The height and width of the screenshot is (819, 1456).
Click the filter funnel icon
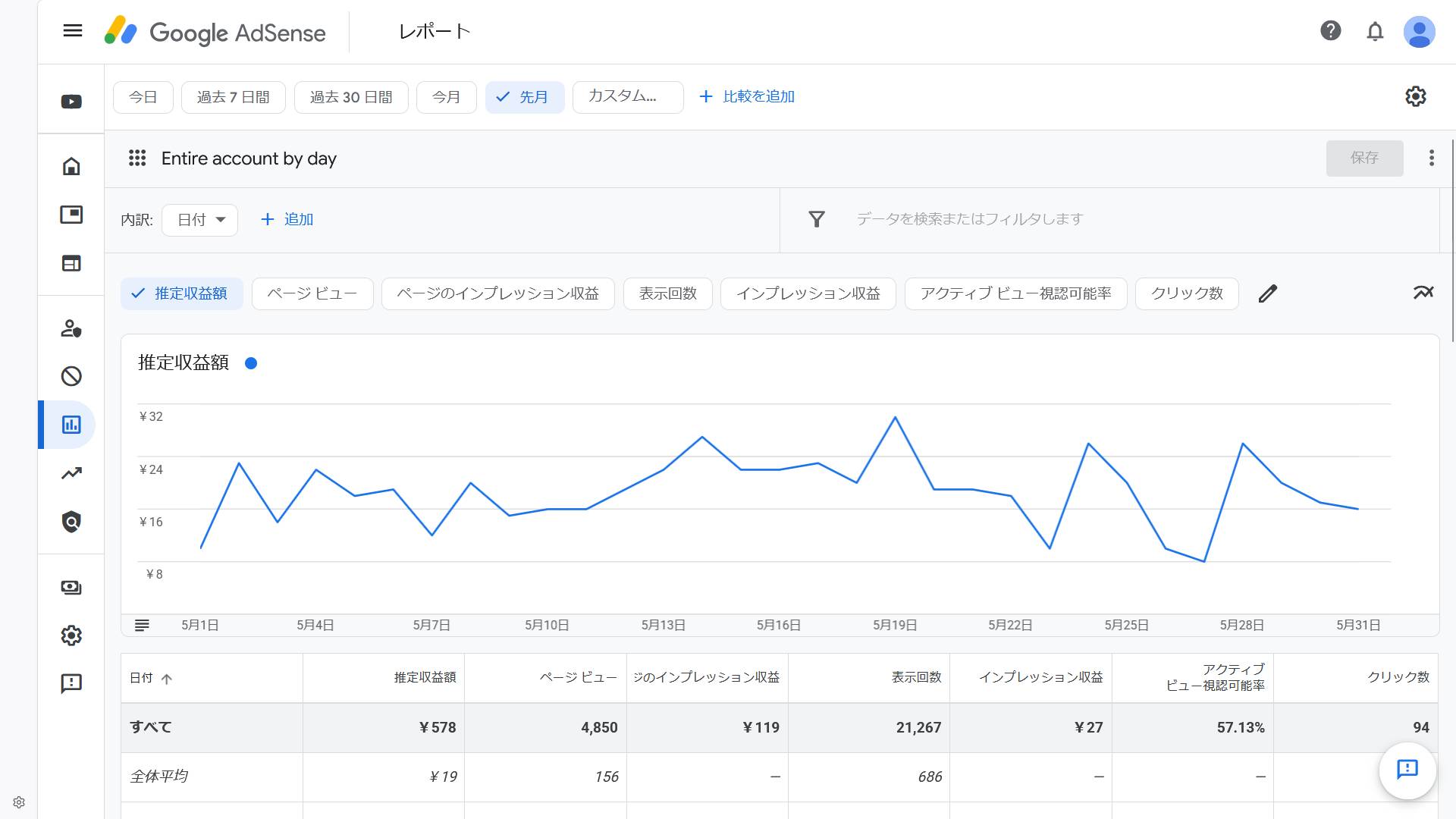coord(817,219)
